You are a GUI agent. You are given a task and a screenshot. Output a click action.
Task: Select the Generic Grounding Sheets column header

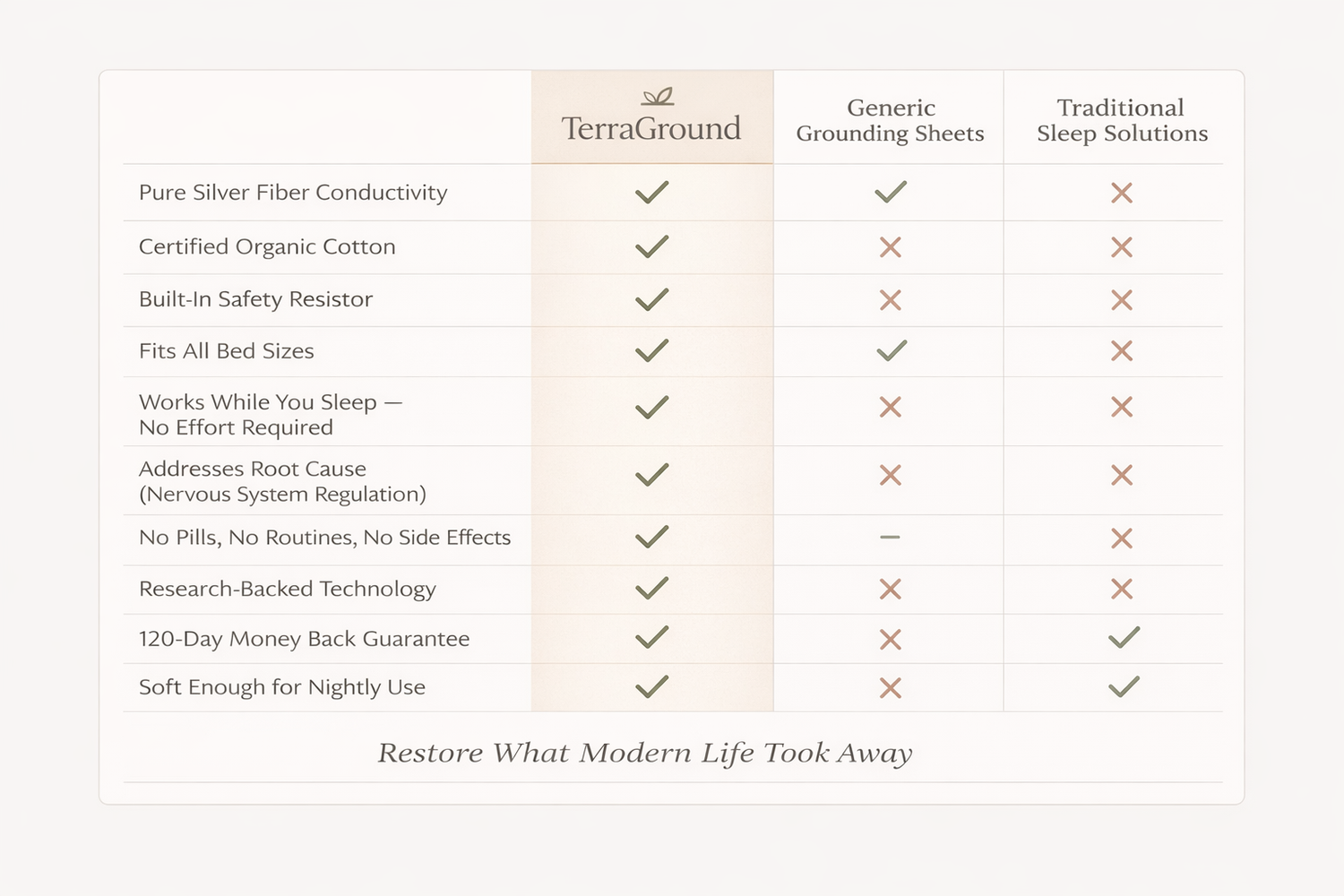(890, 121)
